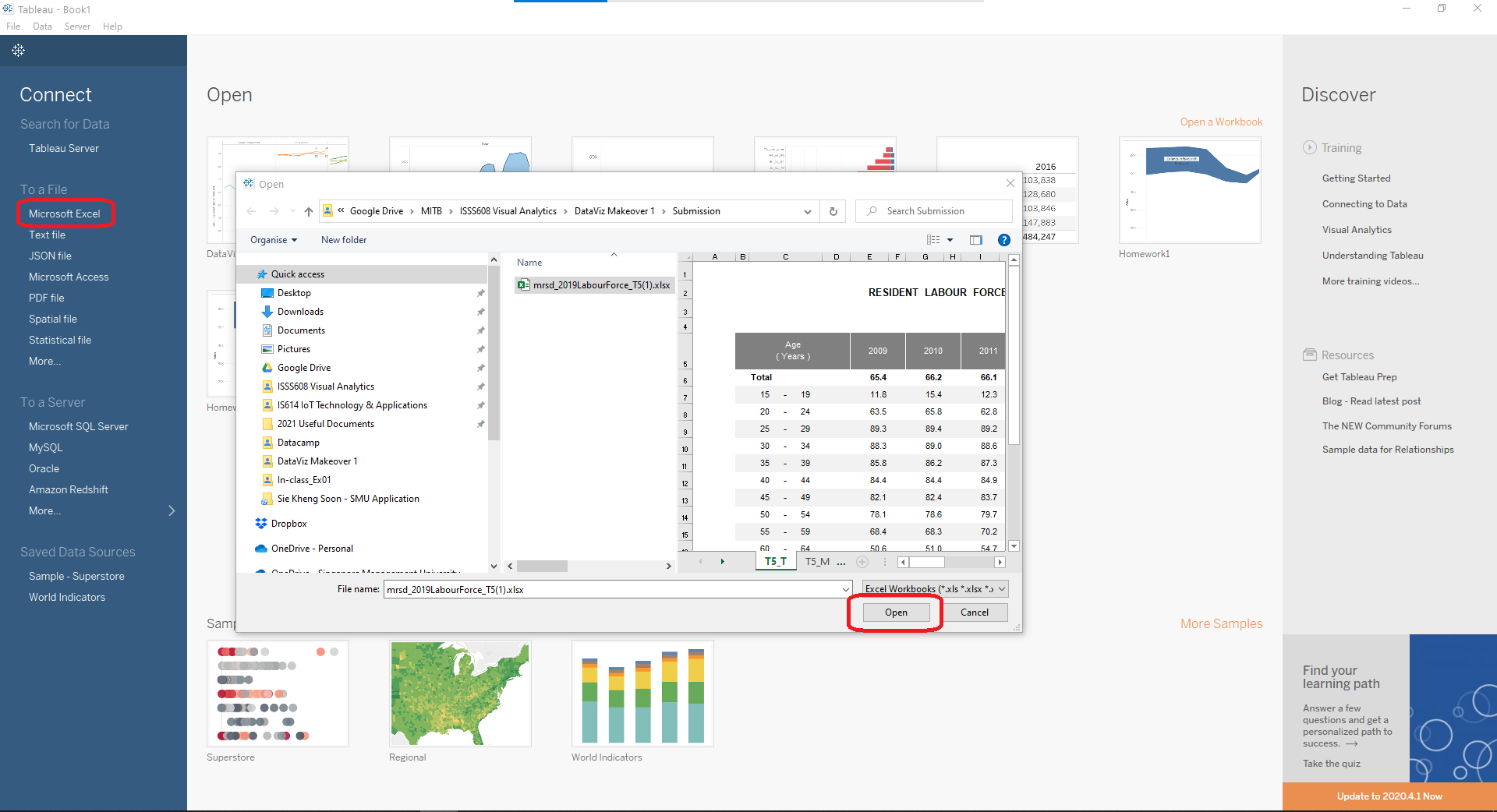The width and height of the screenshot is (1497, 812).
Task: Toggle the preview pane icon in the dialog
Action: coord(976,239)
